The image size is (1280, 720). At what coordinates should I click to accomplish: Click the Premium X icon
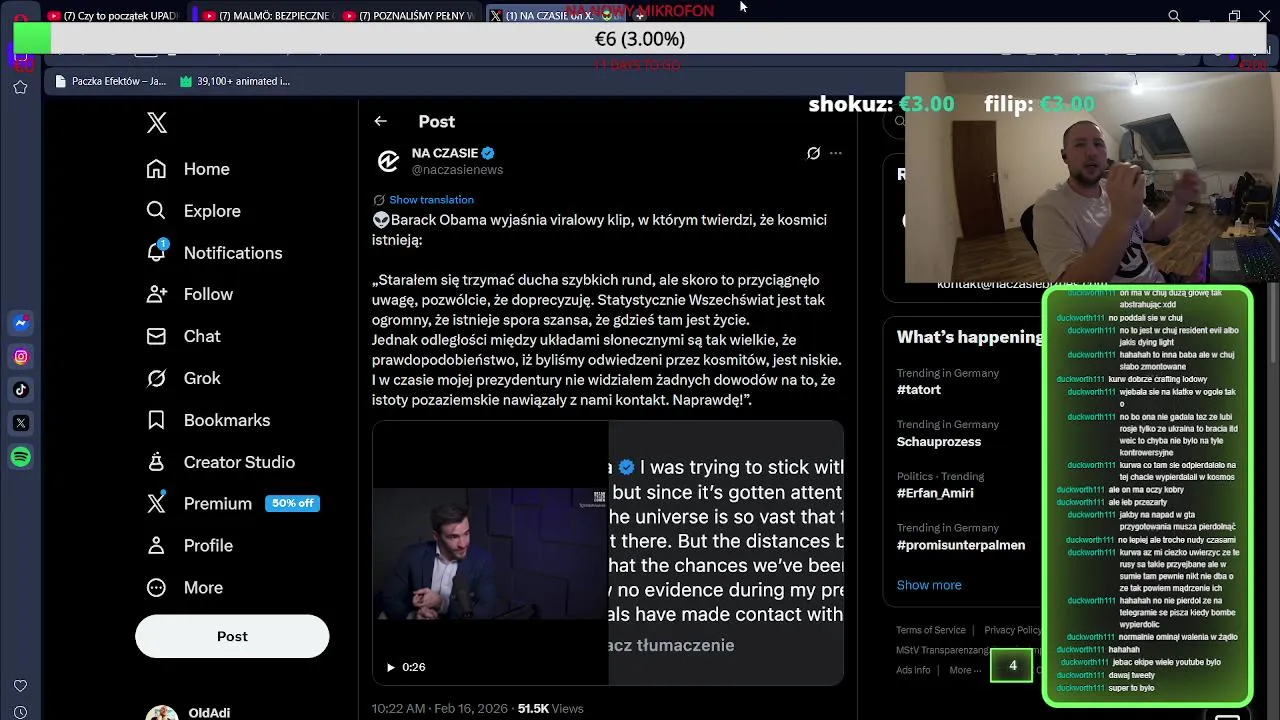(156, 503)
